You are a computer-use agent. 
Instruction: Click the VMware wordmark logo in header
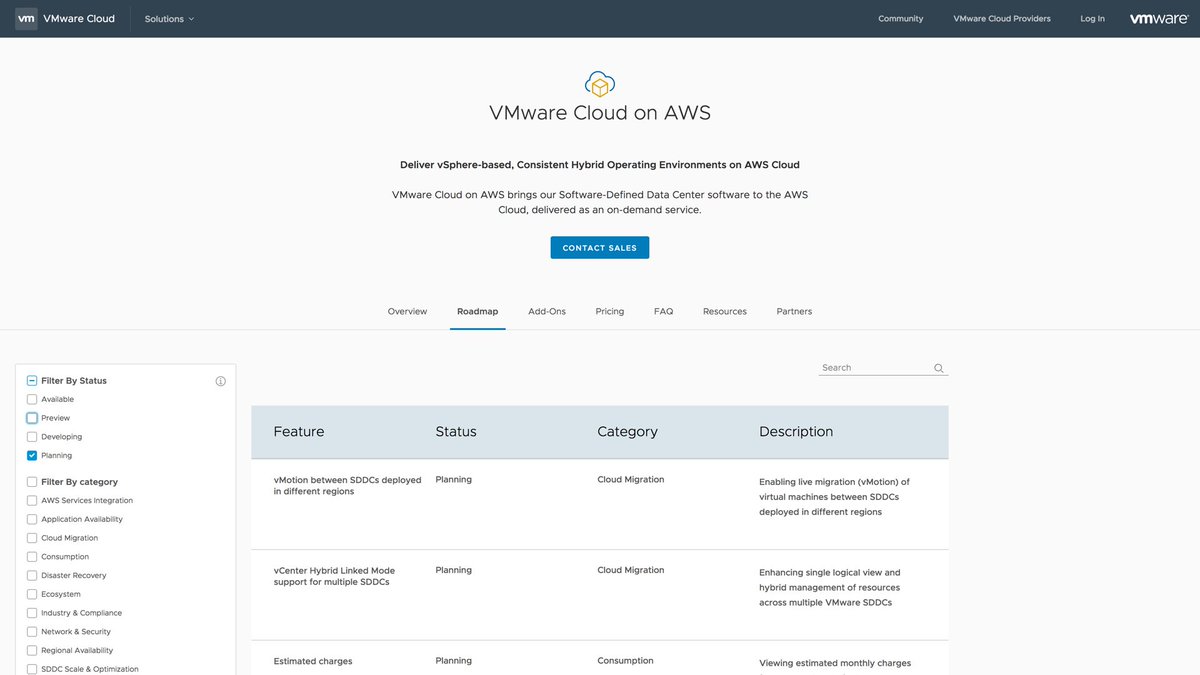coord(1159,18)
